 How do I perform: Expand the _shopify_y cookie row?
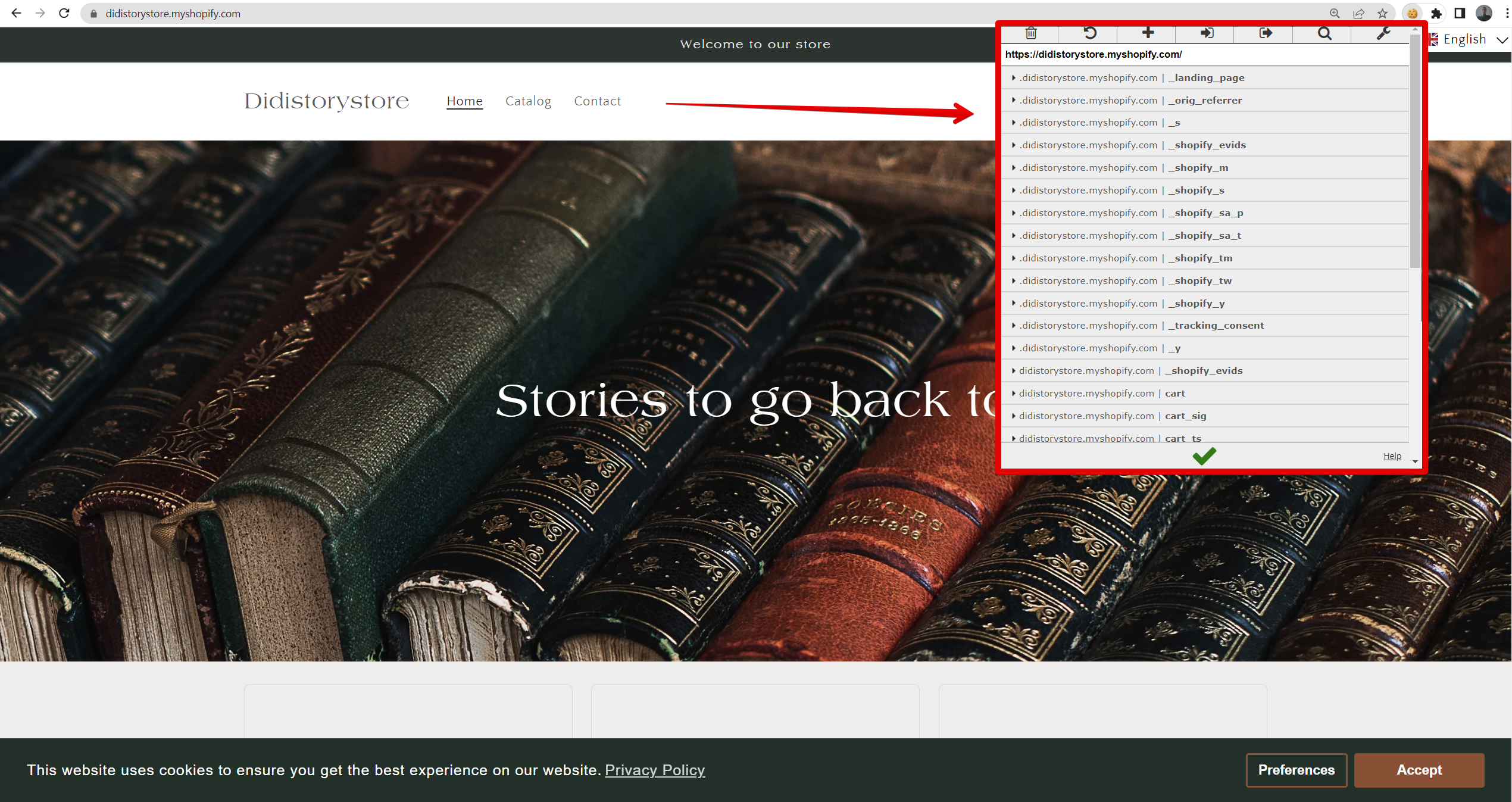click(x=1205, y=304)
